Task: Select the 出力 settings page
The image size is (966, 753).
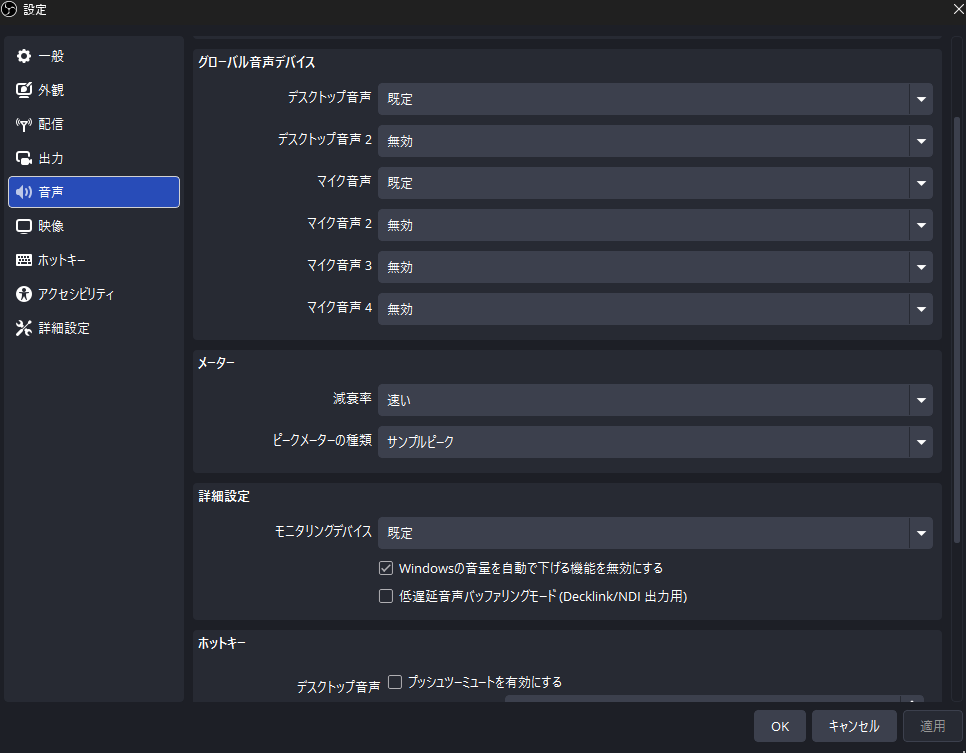Action: tap(94, 158)
